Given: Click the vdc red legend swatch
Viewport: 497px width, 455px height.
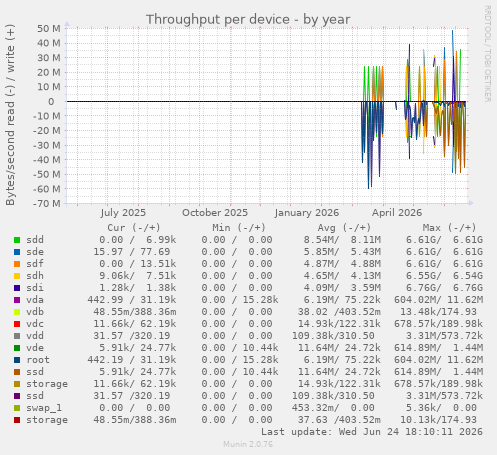Looking at the screenshot, I should pos(17,324).
